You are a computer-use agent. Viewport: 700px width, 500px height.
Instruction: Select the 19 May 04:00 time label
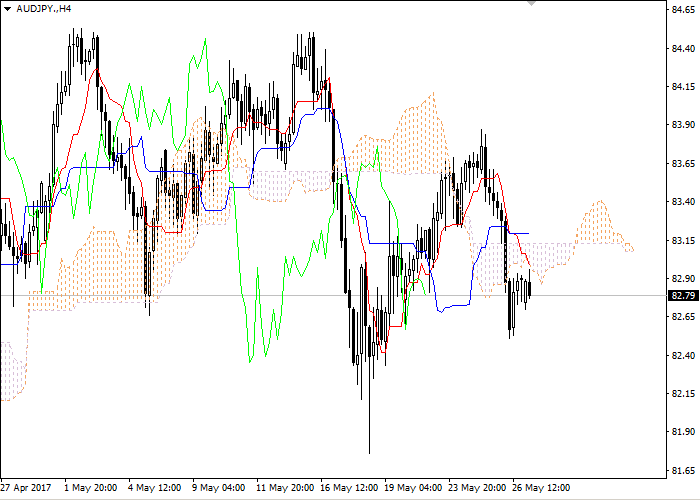(413, 488)
